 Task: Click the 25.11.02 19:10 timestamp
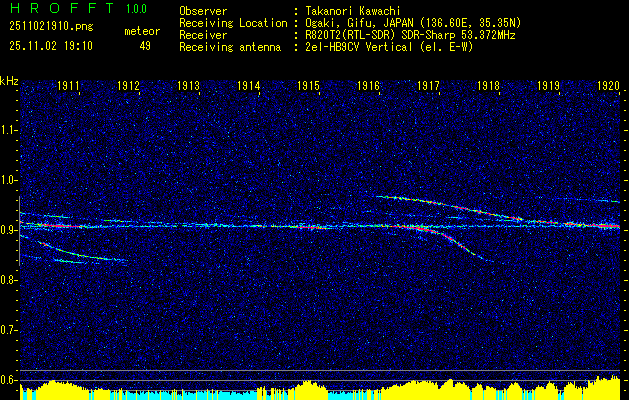(x=49, y=46)
